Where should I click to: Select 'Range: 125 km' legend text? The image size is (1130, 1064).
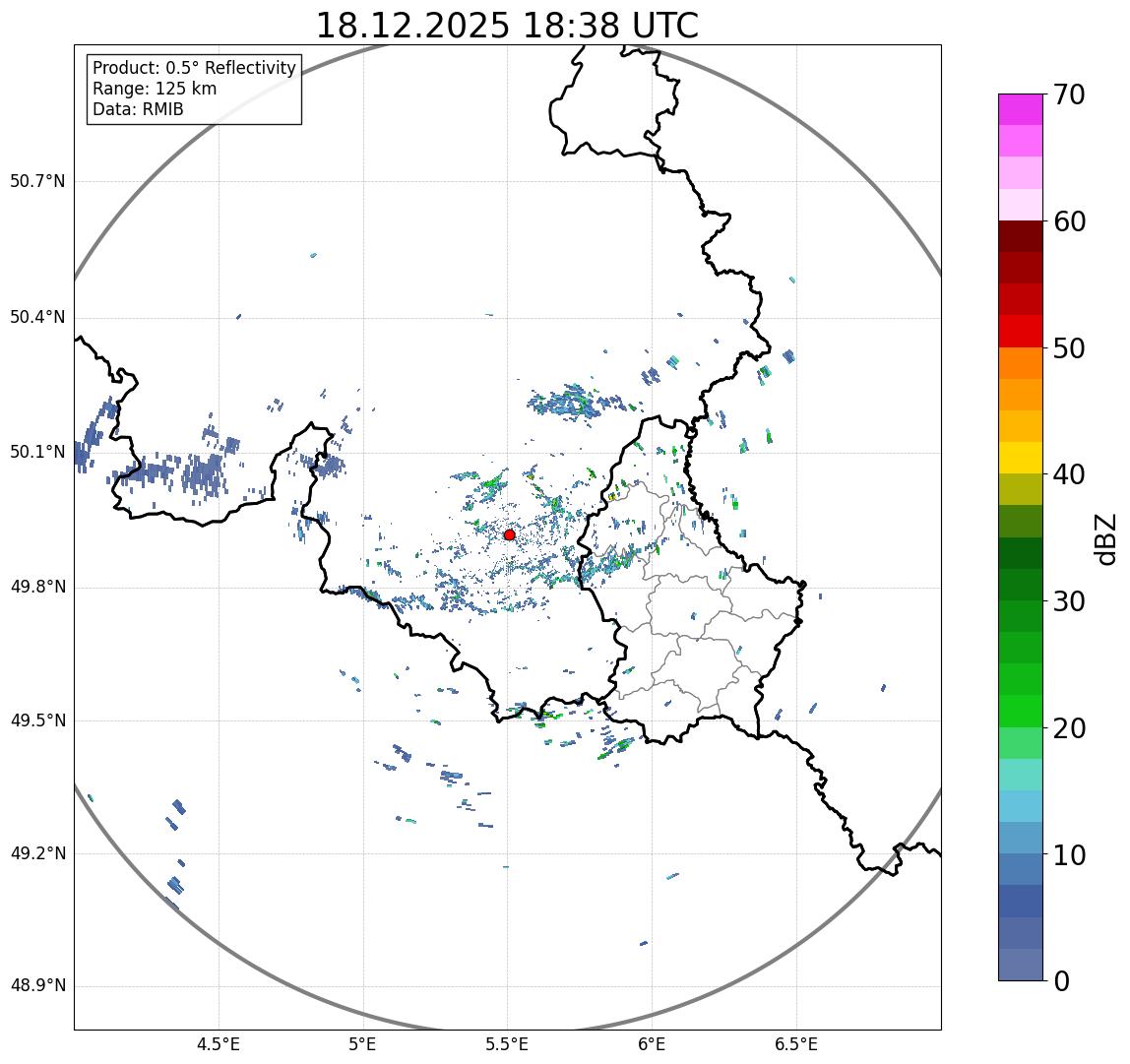point(155,89)
